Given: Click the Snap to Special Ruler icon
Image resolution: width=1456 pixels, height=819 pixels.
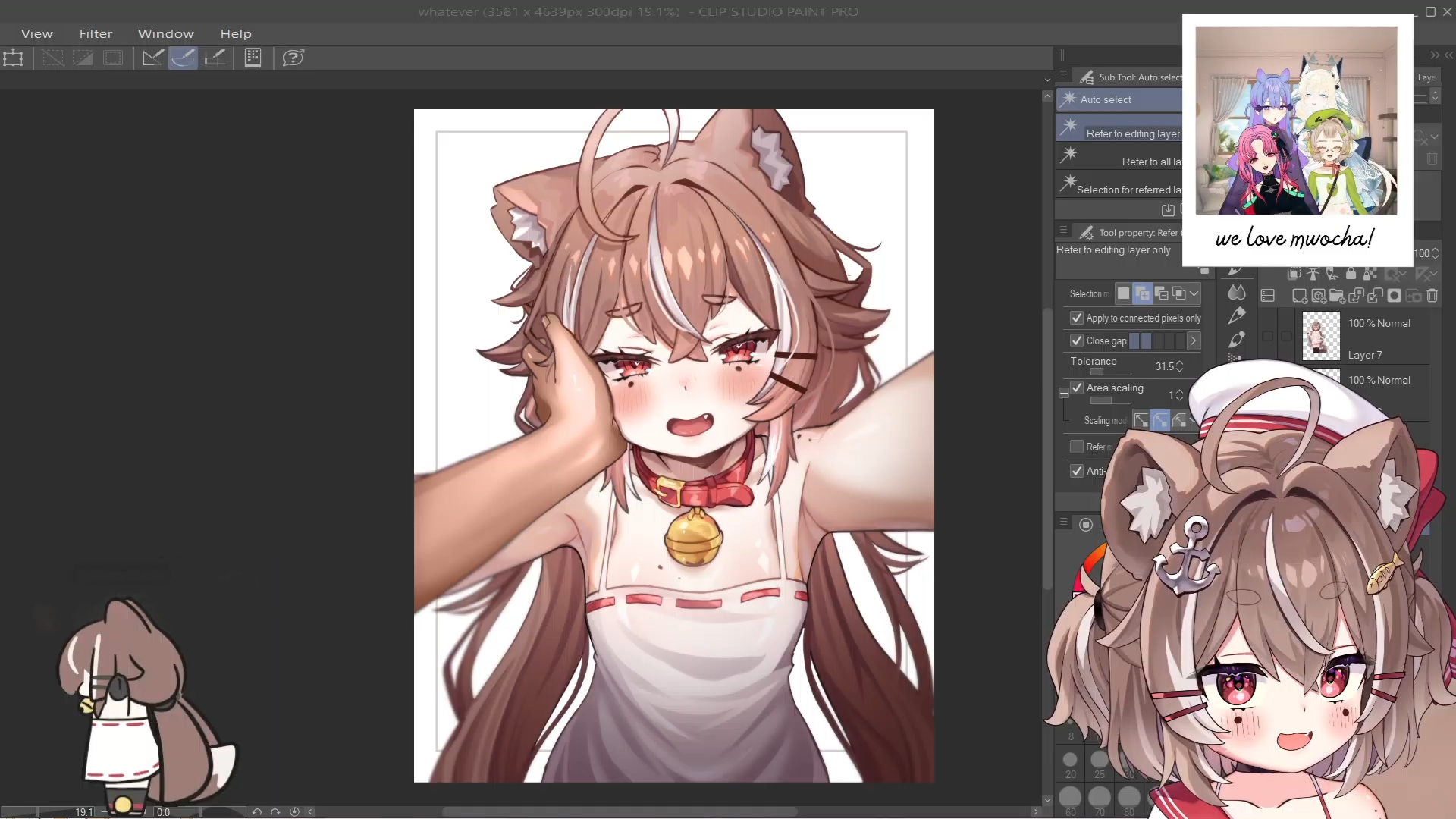Looking at the screenshot, I should pyautogui.click(x=183, y=58).
